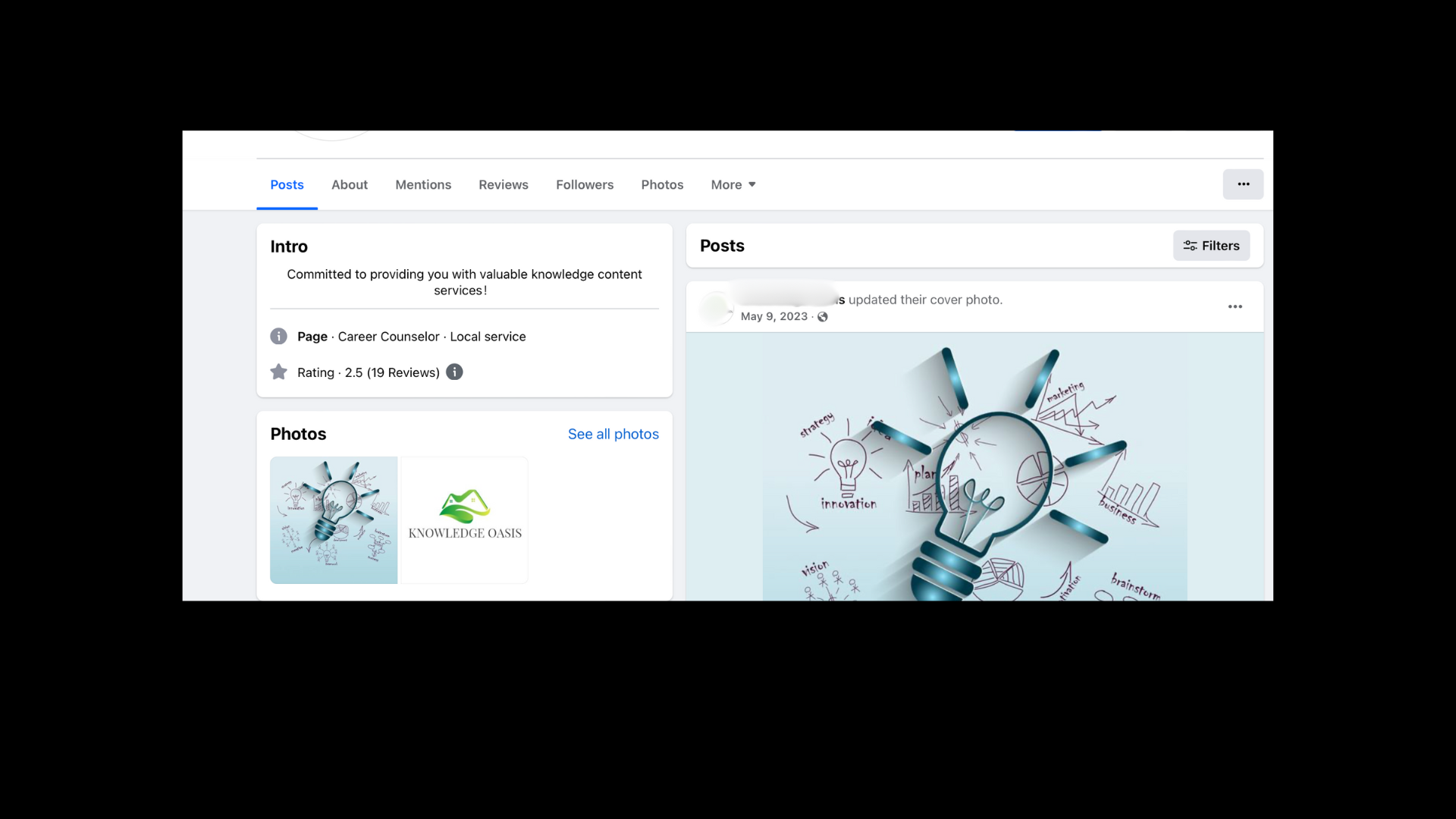Open the page options three-dot button beside tabs
The height and width of the screenshot is (819, 1456).
[x=1243, y=184]
